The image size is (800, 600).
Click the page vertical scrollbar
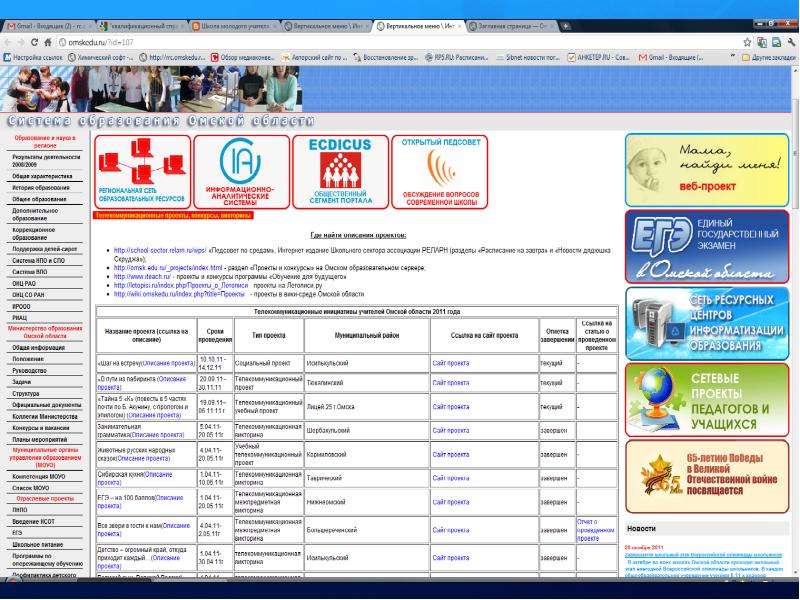pyautogui.click(x=795, y=321)
